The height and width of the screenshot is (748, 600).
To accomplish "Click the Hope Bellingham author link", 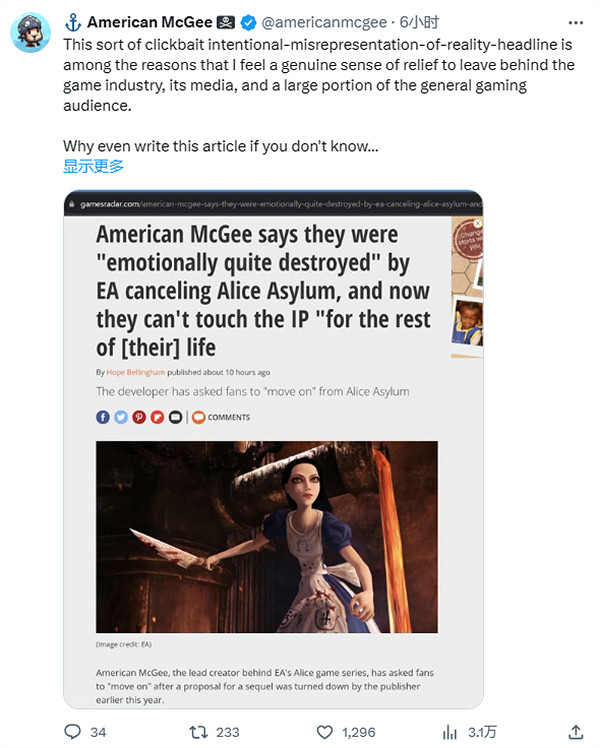I will pos(135,372).
